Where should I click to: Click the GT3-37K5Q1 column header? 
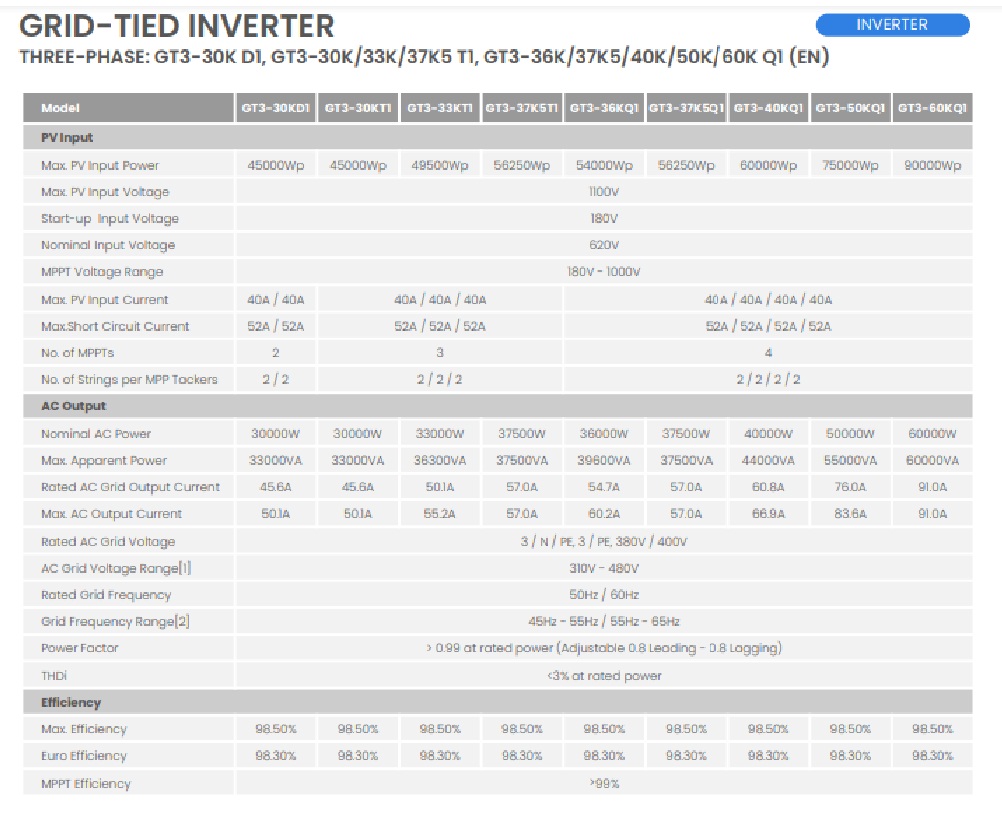686,108
